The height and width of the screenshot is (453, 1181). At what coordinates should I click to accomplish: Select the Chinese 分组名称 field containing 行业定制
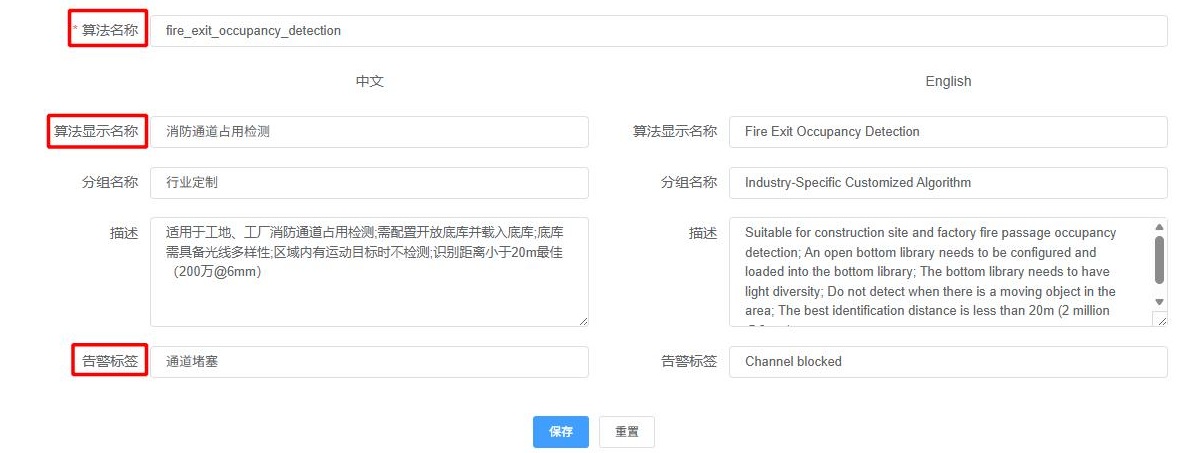[369, 182]
